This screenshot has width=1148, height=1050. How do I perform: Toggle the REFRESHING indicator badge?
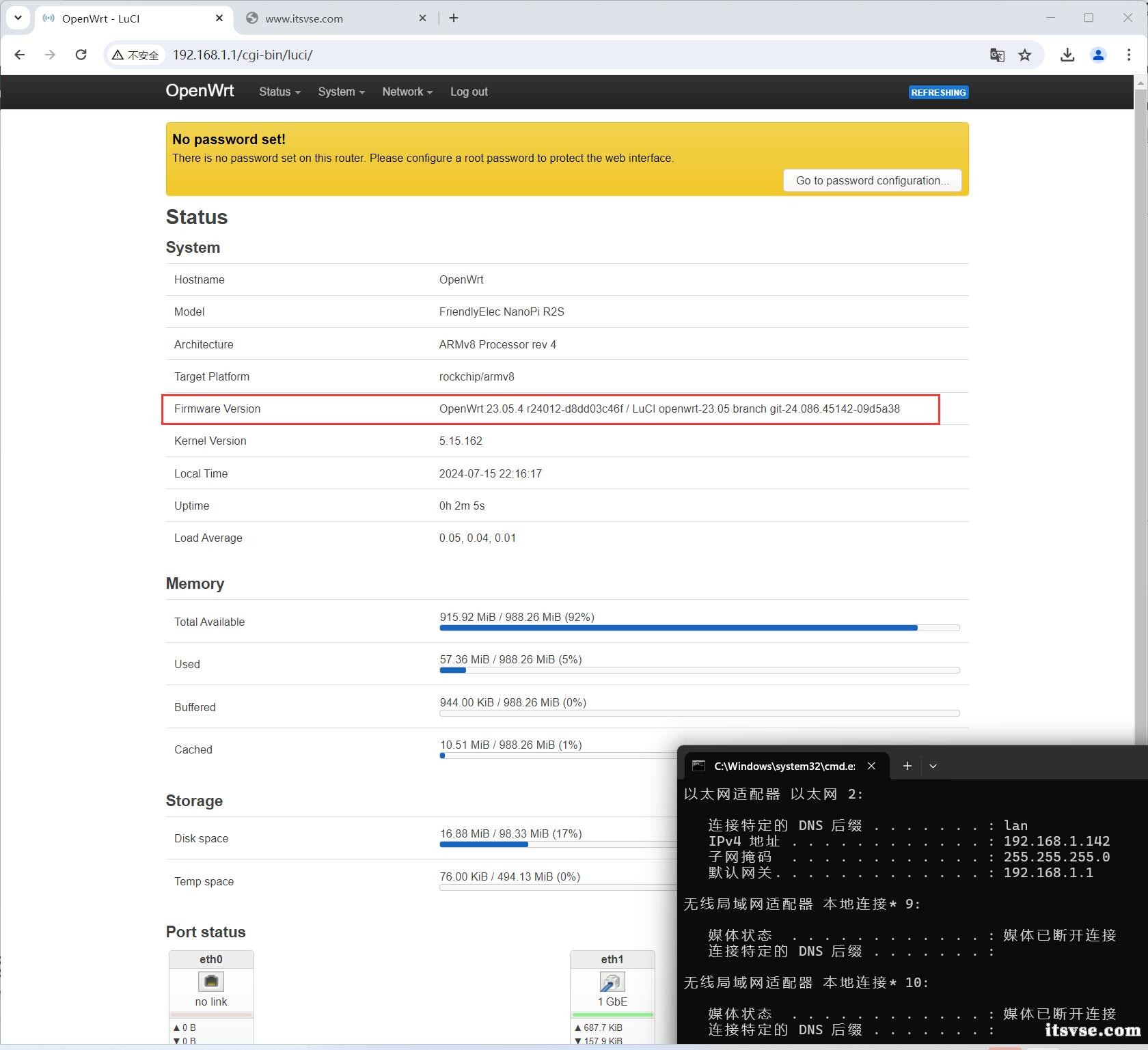(938, 92)
